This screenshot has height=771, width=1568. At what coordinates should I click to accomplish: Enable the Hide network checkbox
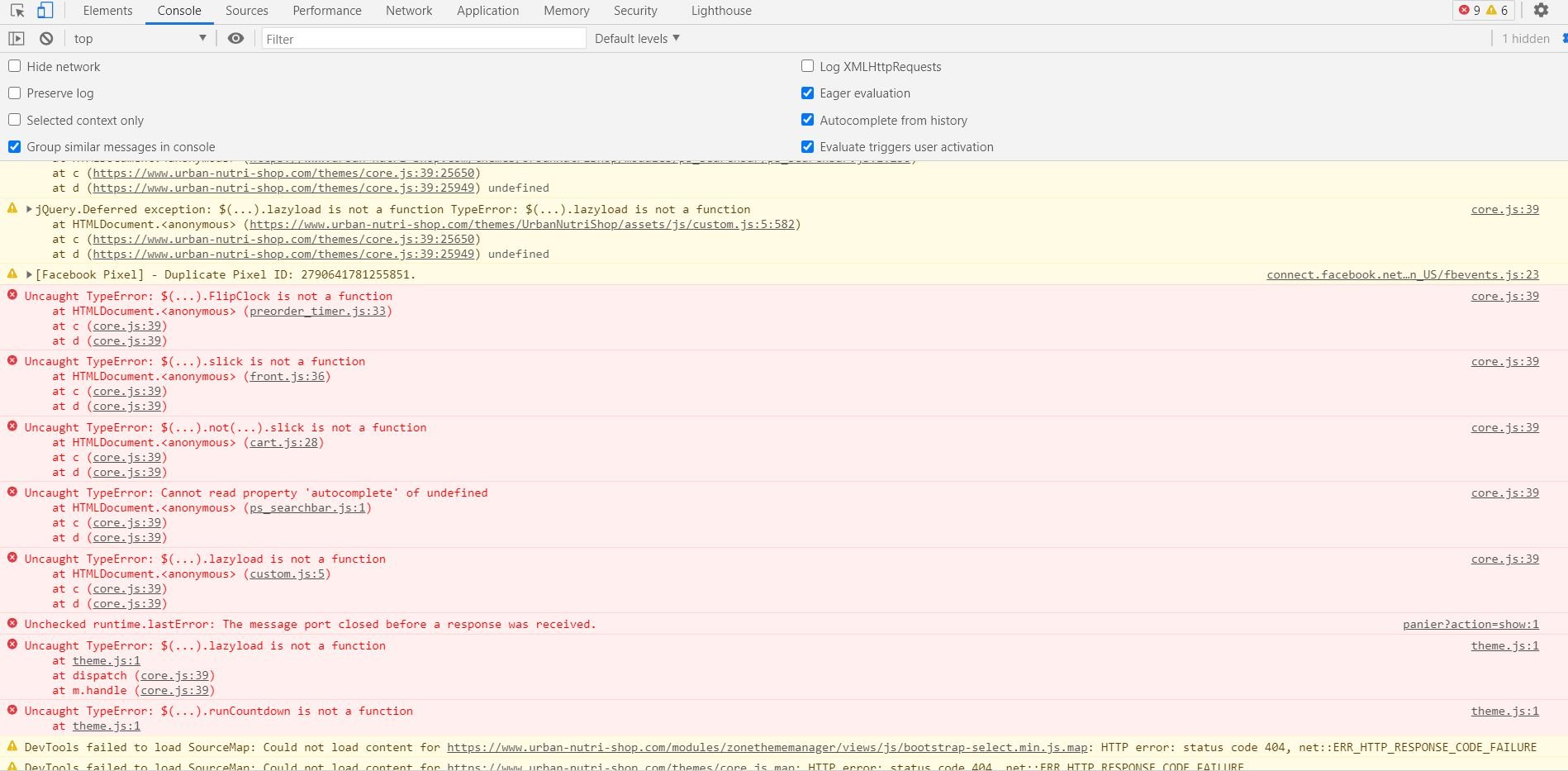pos(15,66)
